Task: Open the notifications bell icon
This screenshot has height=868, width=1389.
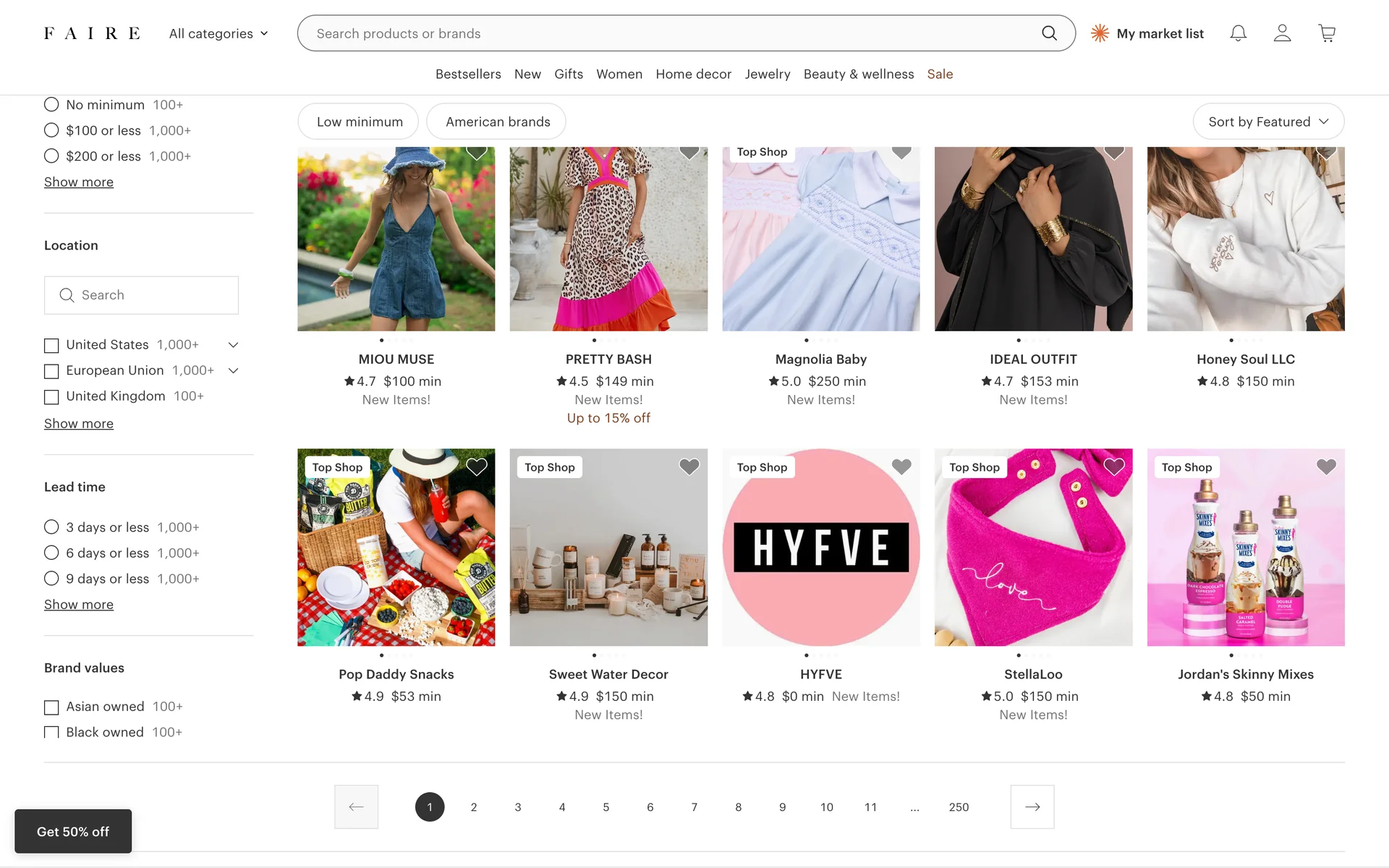Action: tap(1238, 33)
